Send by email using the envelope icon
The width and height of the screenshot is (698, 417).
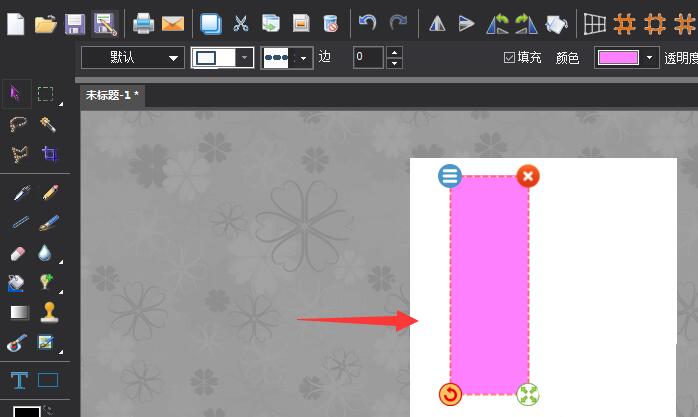click(173, 24)
